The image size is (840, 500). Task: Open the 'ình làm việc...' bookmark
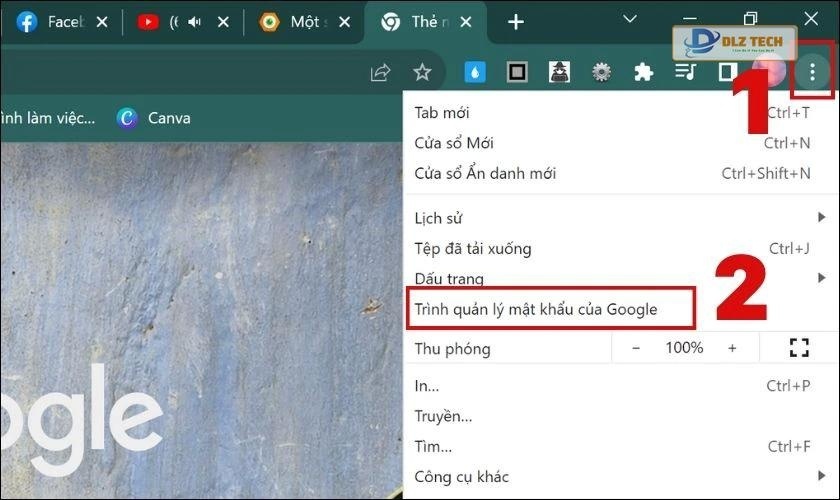pyautogui.click(x=48, y=118)
